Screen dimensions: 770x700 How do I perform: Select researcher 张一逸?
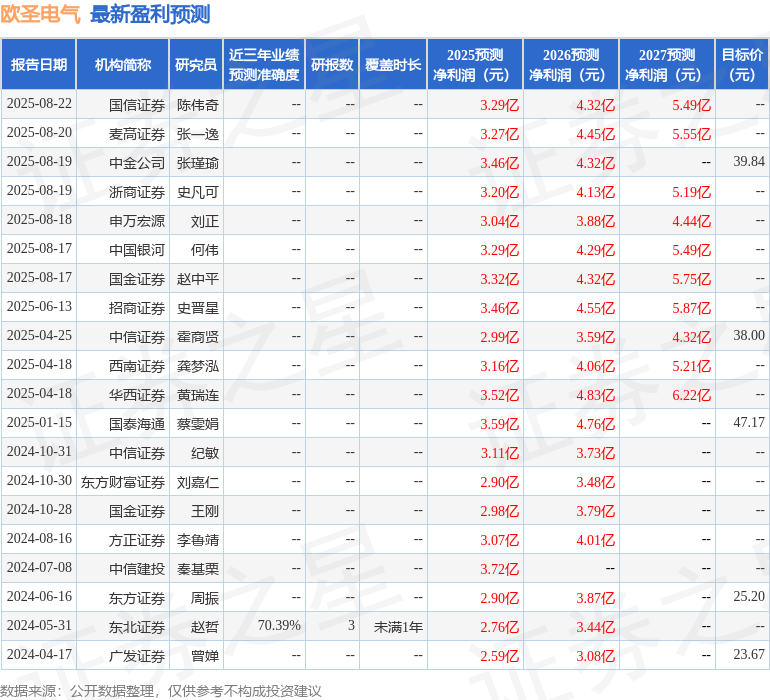point(198,134)
